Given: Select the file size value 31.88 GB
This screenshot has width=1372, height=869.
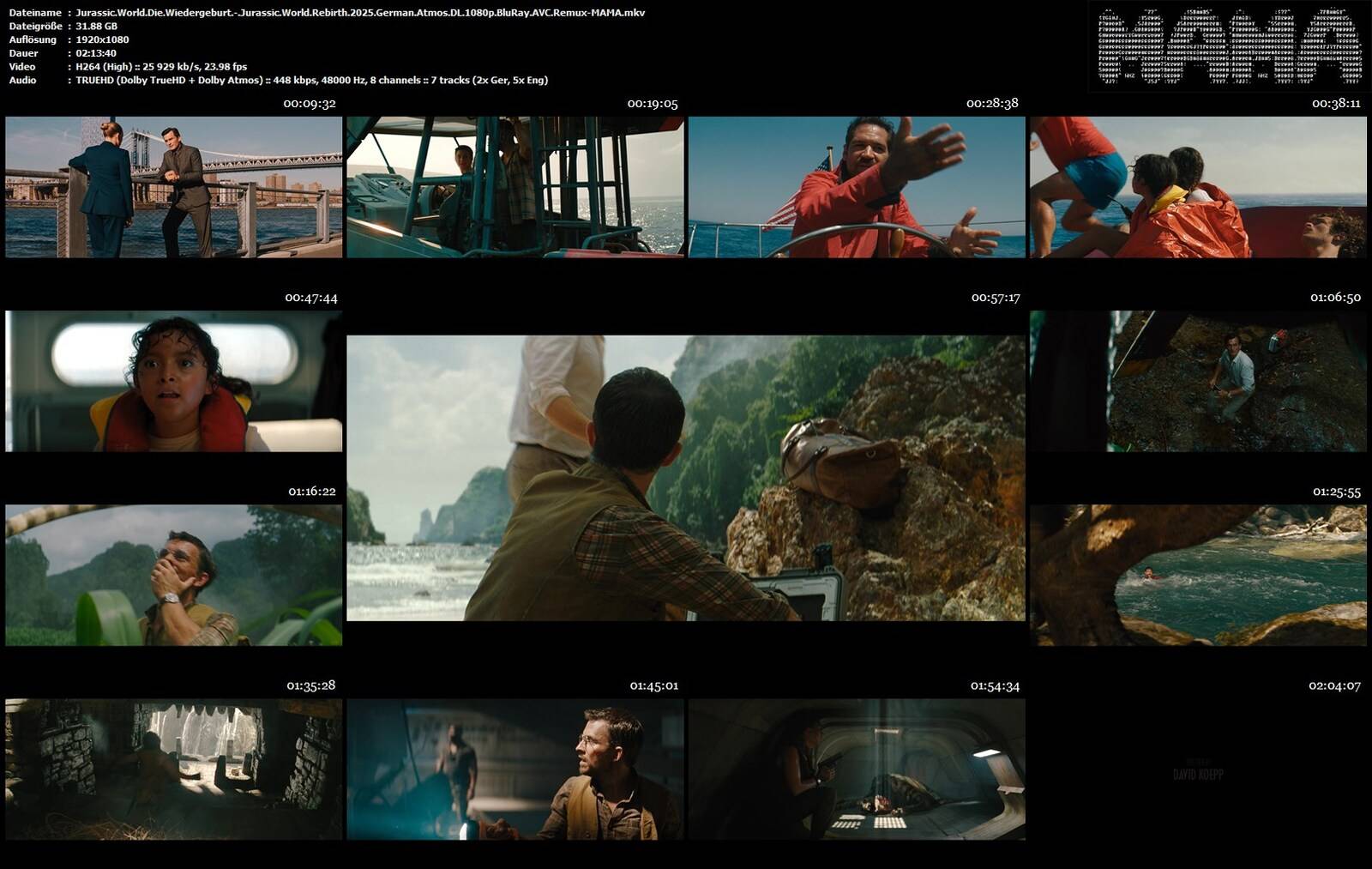Looking at the screenshot, I should pyautogui.click(x=97, y=27).
